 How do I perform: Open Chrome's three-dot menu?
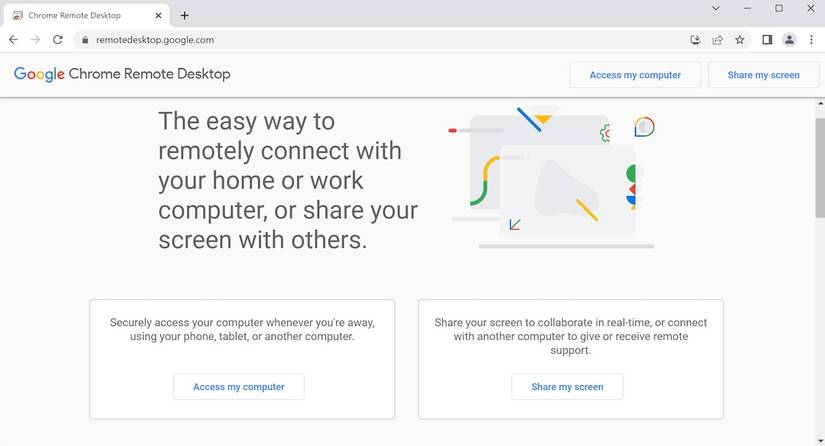[811, 40]
